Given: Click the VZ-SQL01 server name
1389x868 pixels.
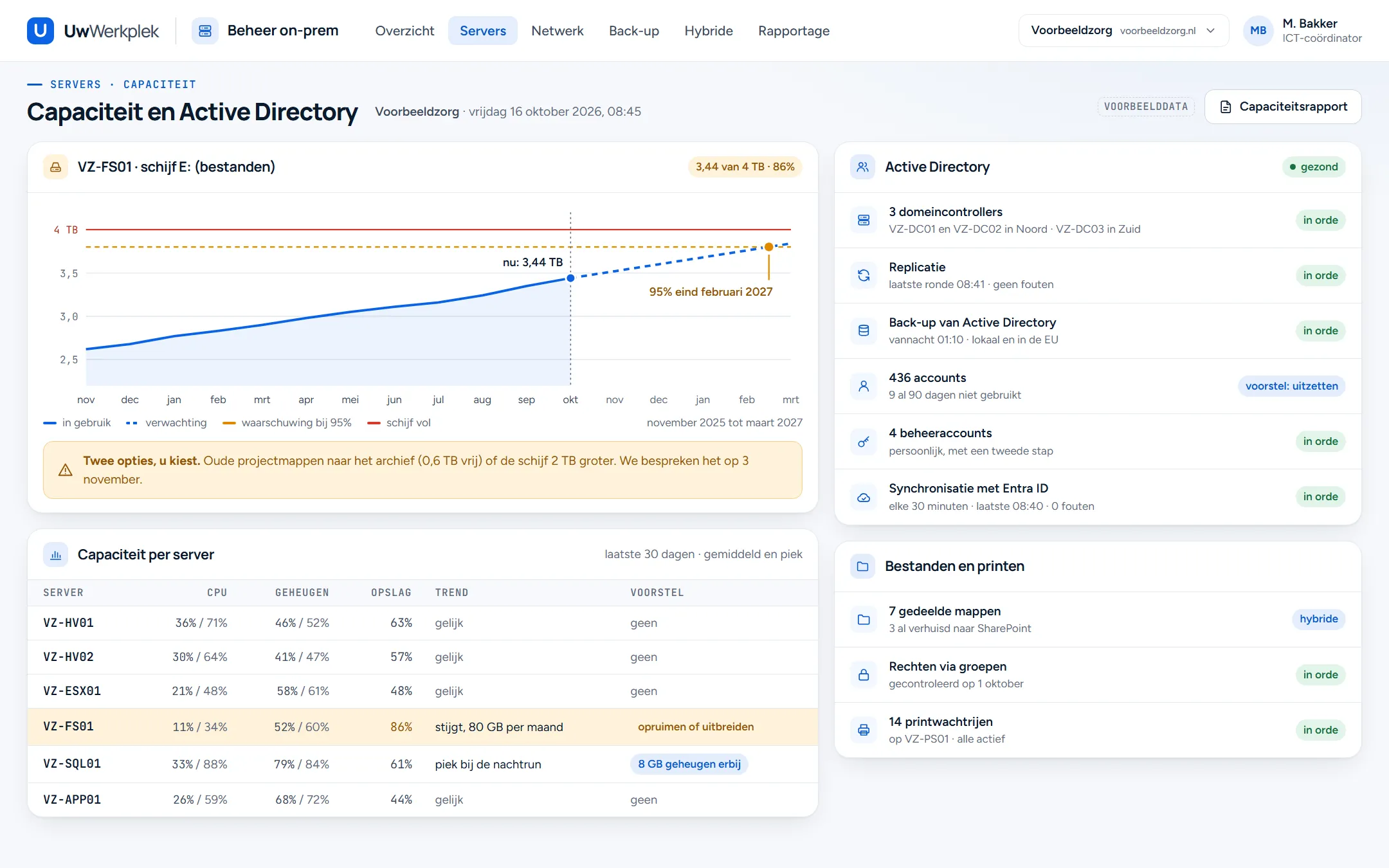Looking at the screenshot, I should click(72, 764).
